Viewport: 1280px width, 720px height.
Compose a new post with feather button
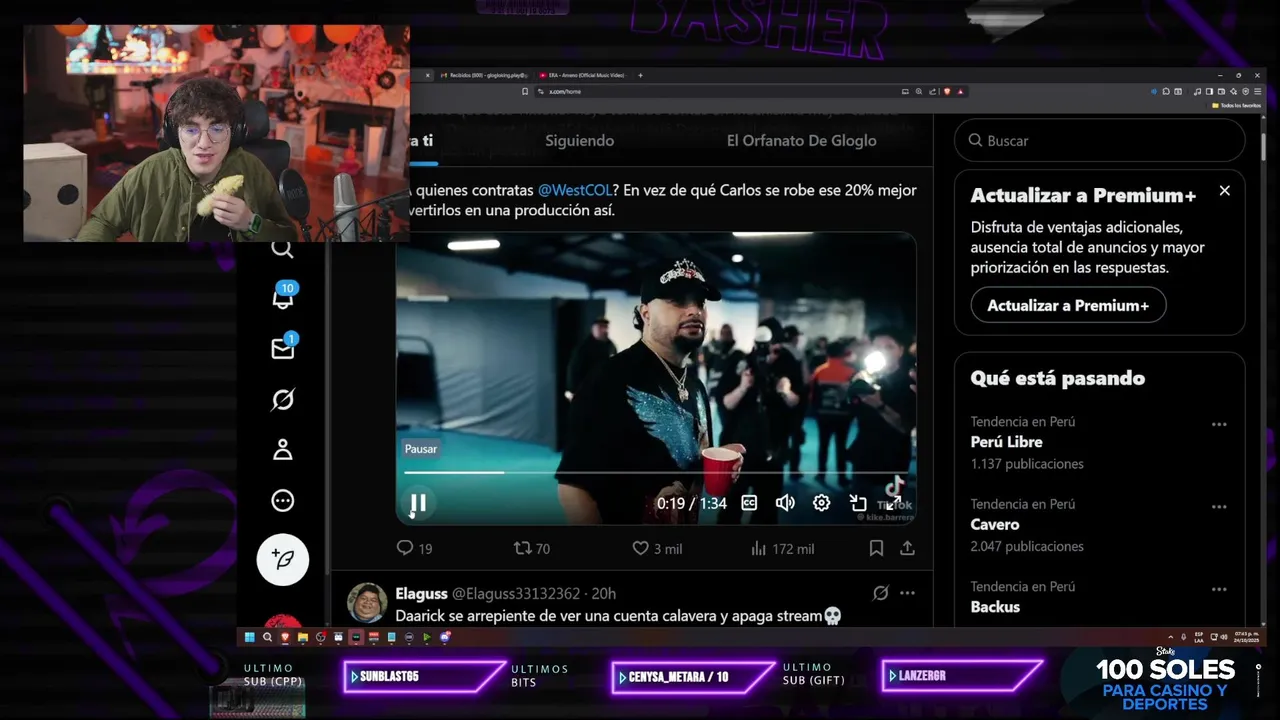click(x=283, y=559)
